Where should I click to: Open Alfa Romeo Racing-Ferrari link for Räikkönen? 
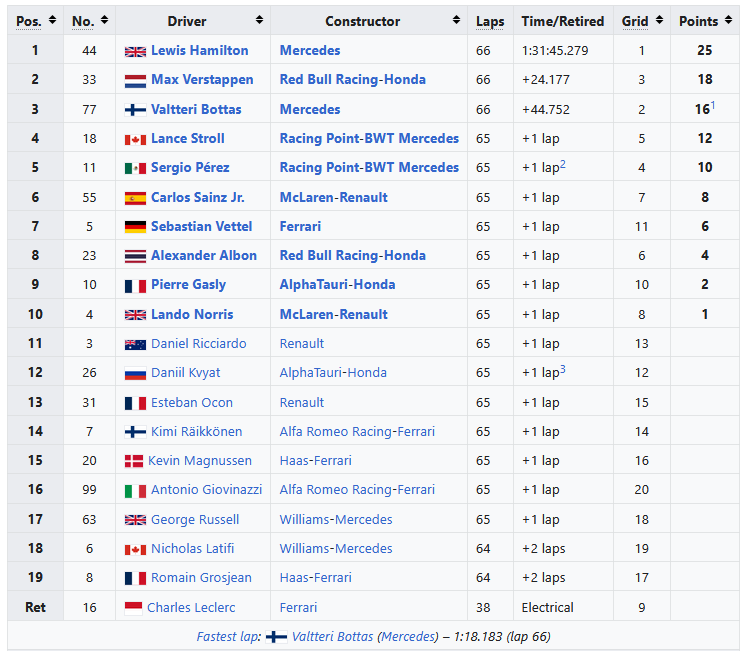(x=357, y=431)
